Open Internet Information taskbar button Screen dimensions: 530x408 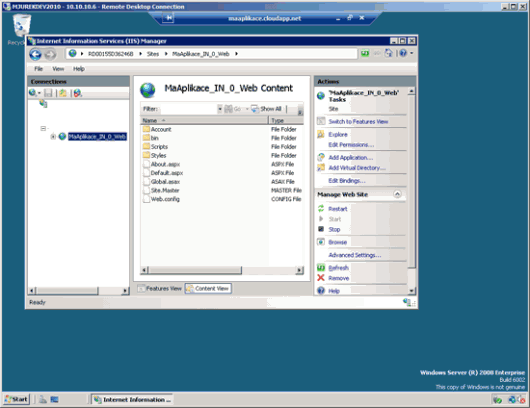pyautogui.click(x=132, y=400)
